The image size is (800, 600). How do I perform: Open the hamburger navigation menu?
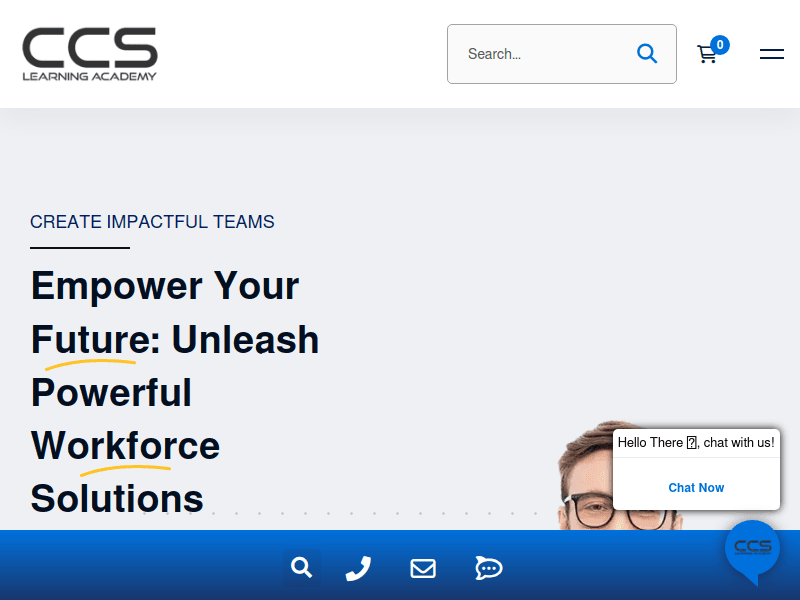point(771,54)
